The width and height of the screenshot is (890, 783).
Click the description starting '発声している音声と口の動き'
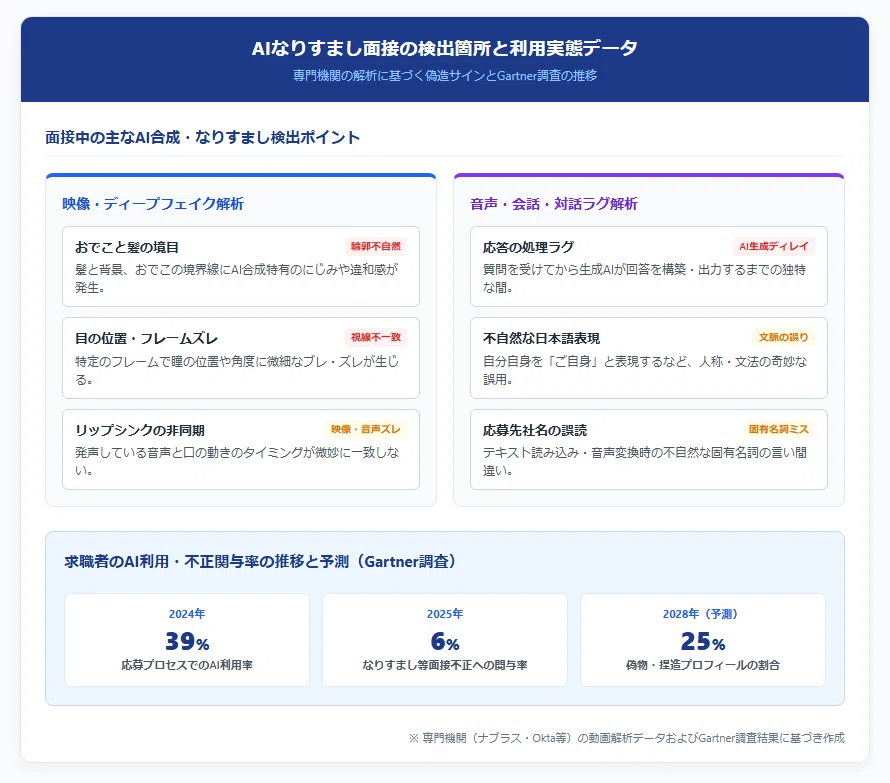tap(237, 461)
